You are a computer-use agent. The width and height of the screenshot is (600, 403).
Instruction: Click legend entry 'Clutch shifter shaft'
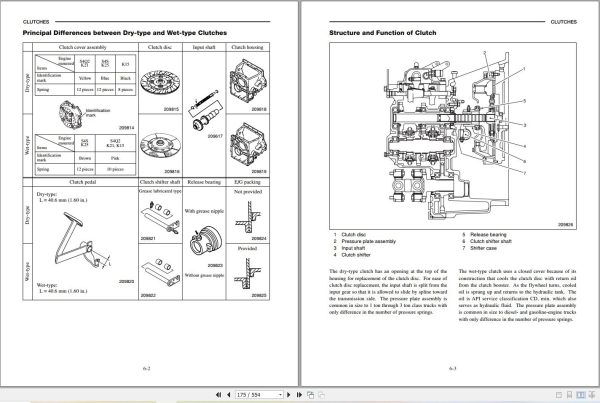click(491, 241)
